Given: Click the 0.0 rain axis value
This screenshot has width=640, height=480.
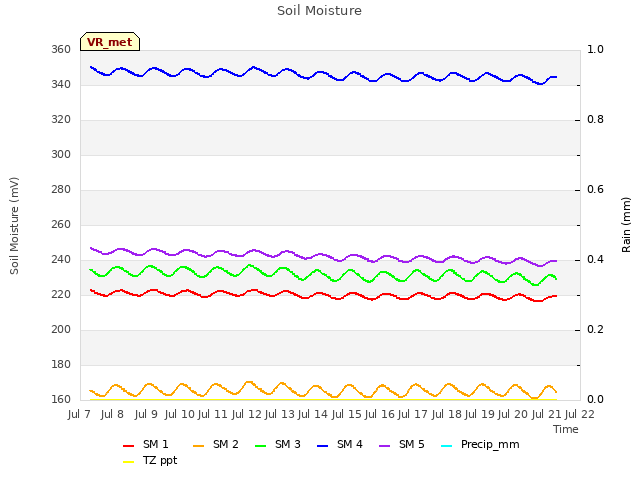Looking at the screenshot, I should click(x=595, y=400).
